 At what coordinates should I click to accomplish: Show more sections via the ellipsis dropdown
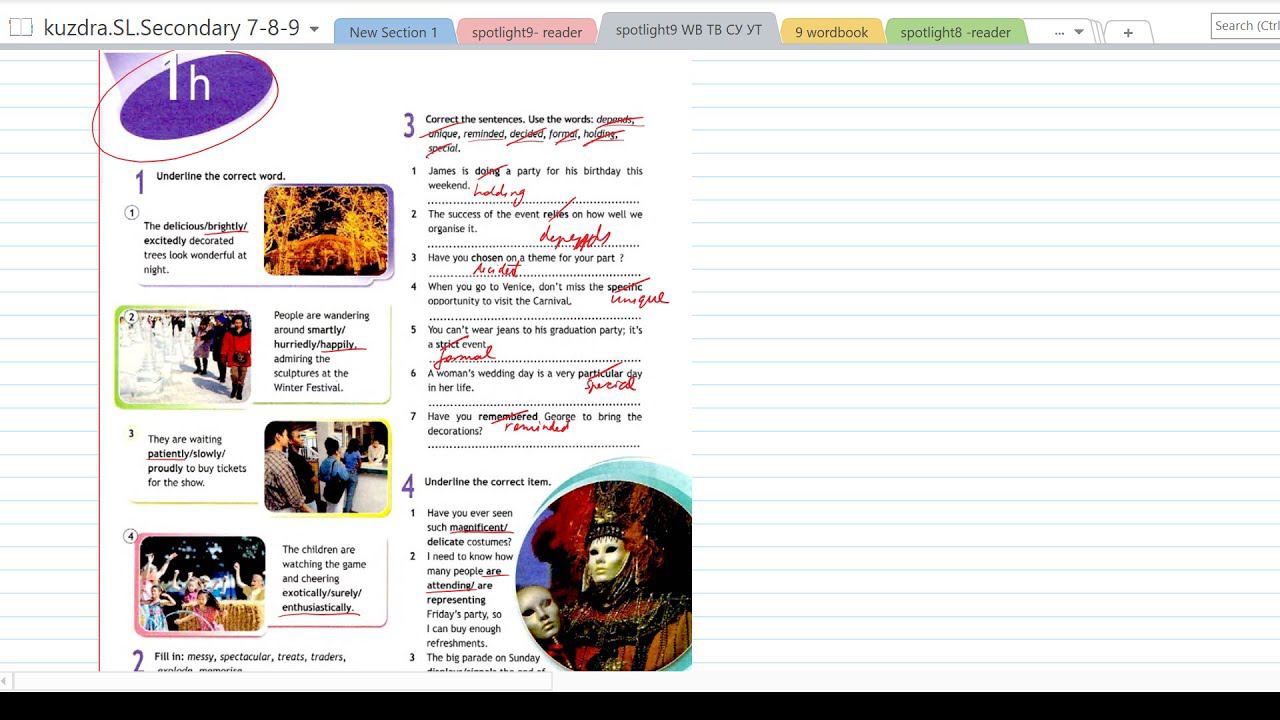(1068, 32)
